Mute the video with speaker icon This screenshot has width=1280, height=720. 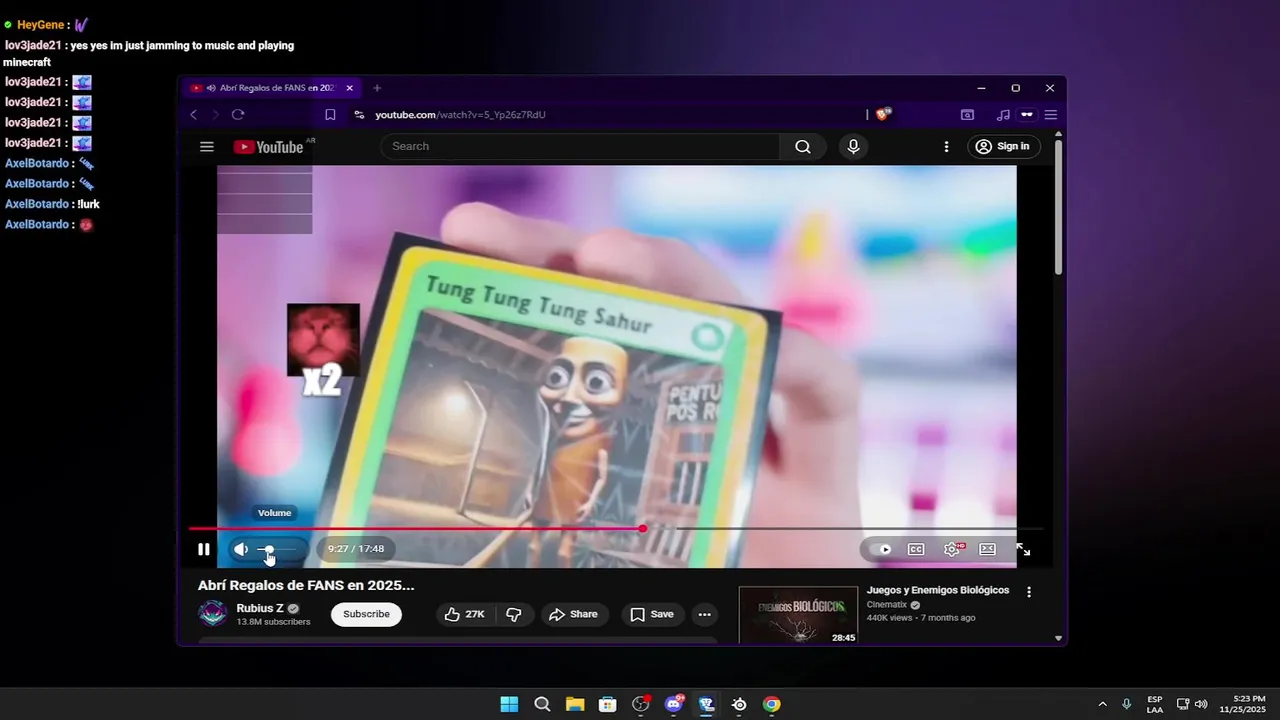pos(241,549)
